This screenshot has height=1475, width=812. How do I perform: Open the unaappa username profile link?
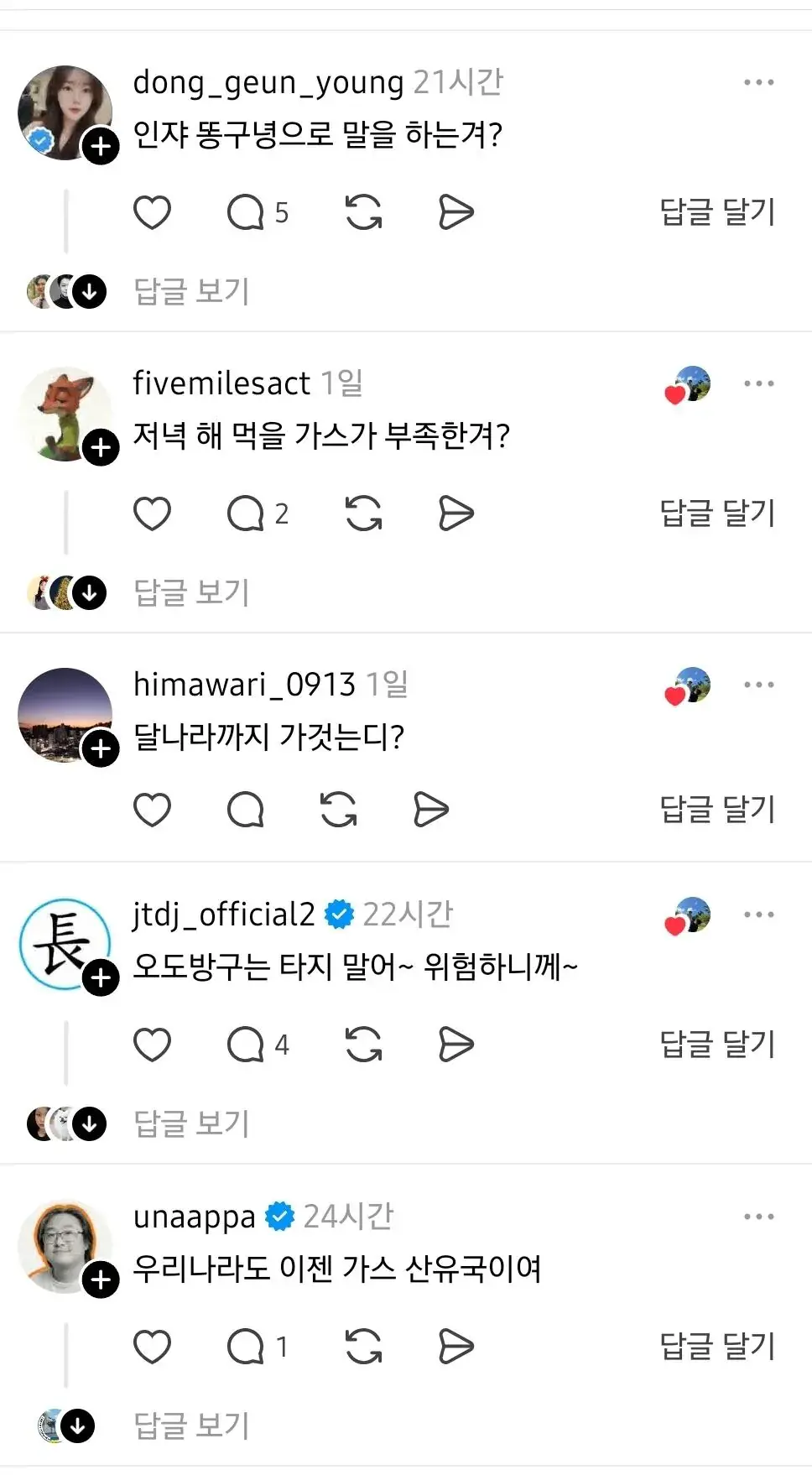194,1217
